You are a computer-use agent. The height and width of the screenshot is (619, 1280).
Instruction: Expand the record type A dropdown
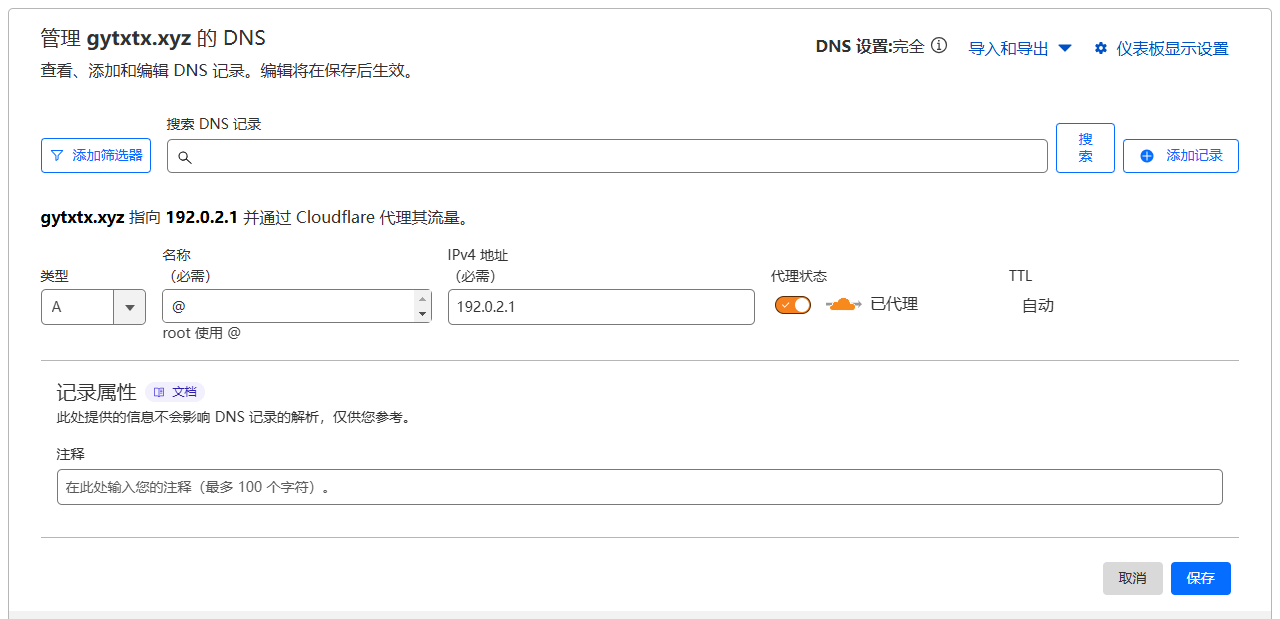point(129,307)
